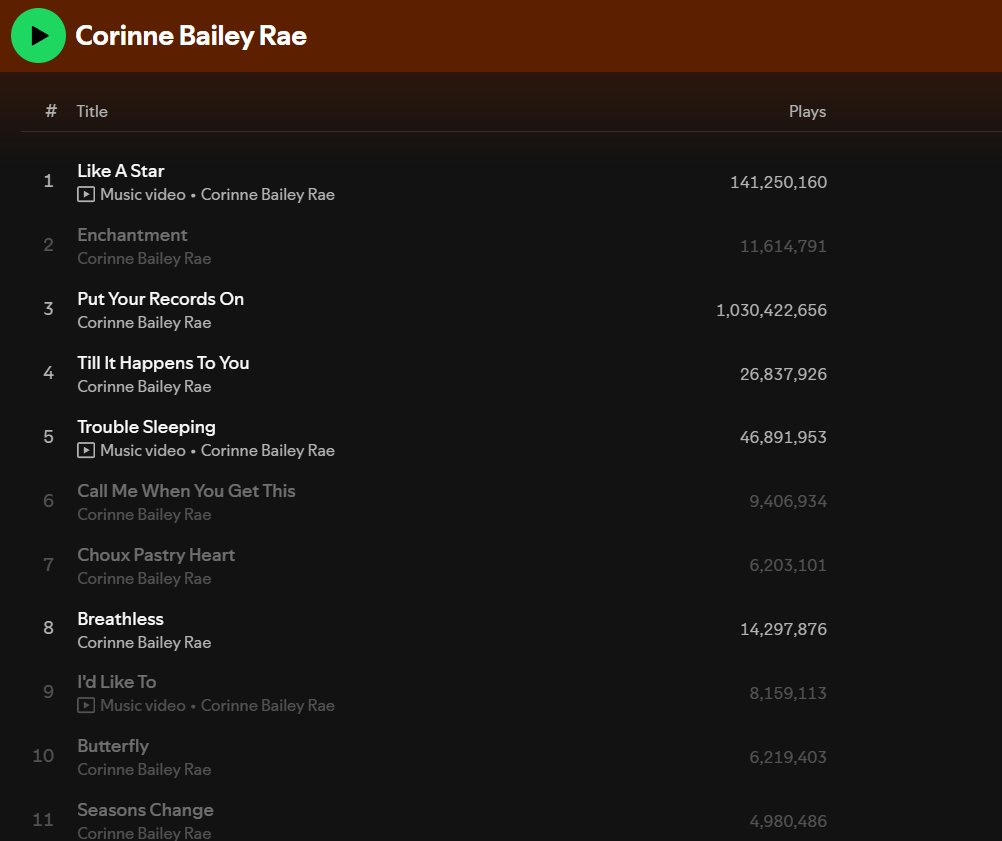The height and width of the screenshot is (841, 1002).
Task: Select the track Like A Star
Action: (121, 171)
